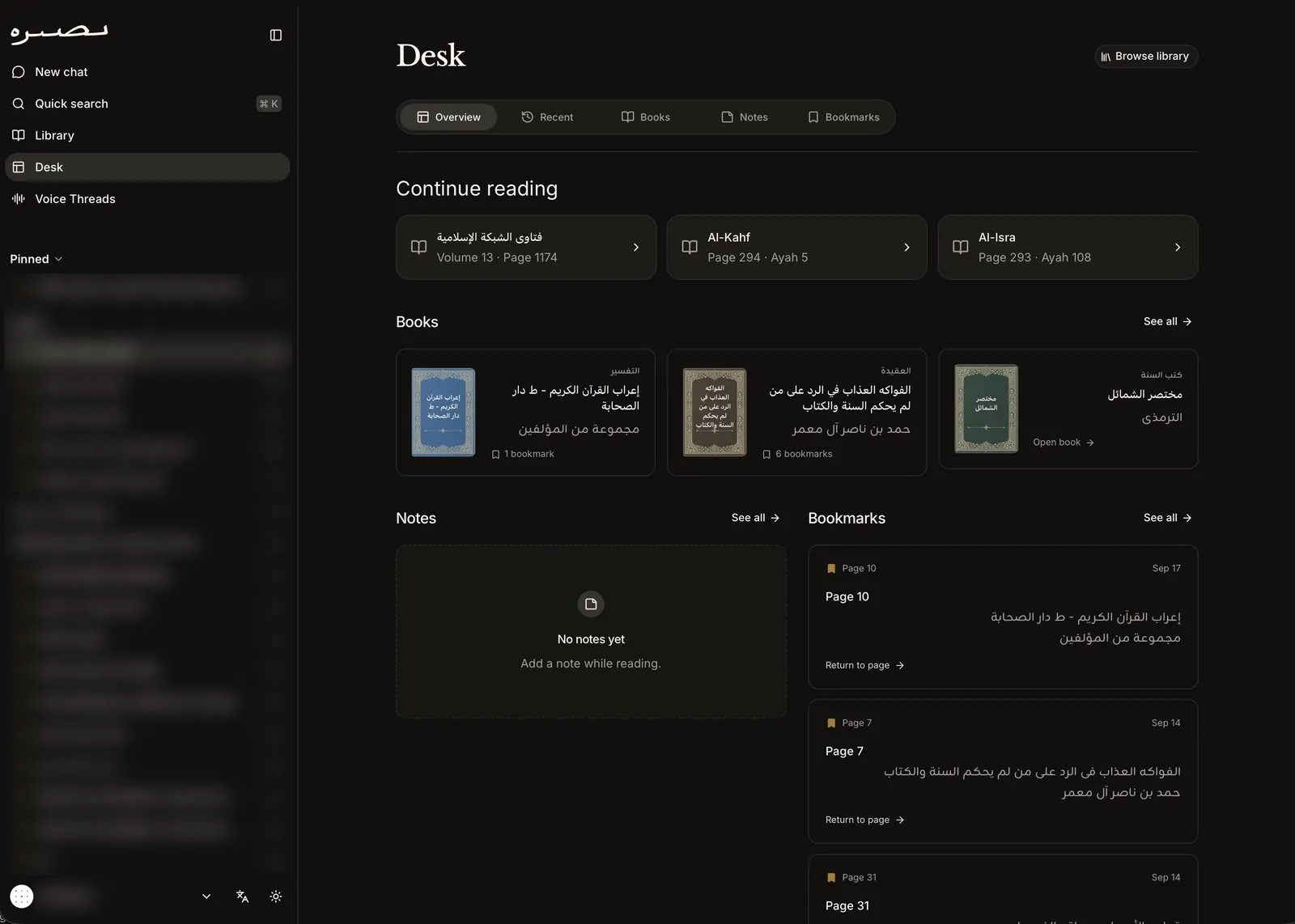
Task: Click See all next to Notes
Action: pos(755,518)
